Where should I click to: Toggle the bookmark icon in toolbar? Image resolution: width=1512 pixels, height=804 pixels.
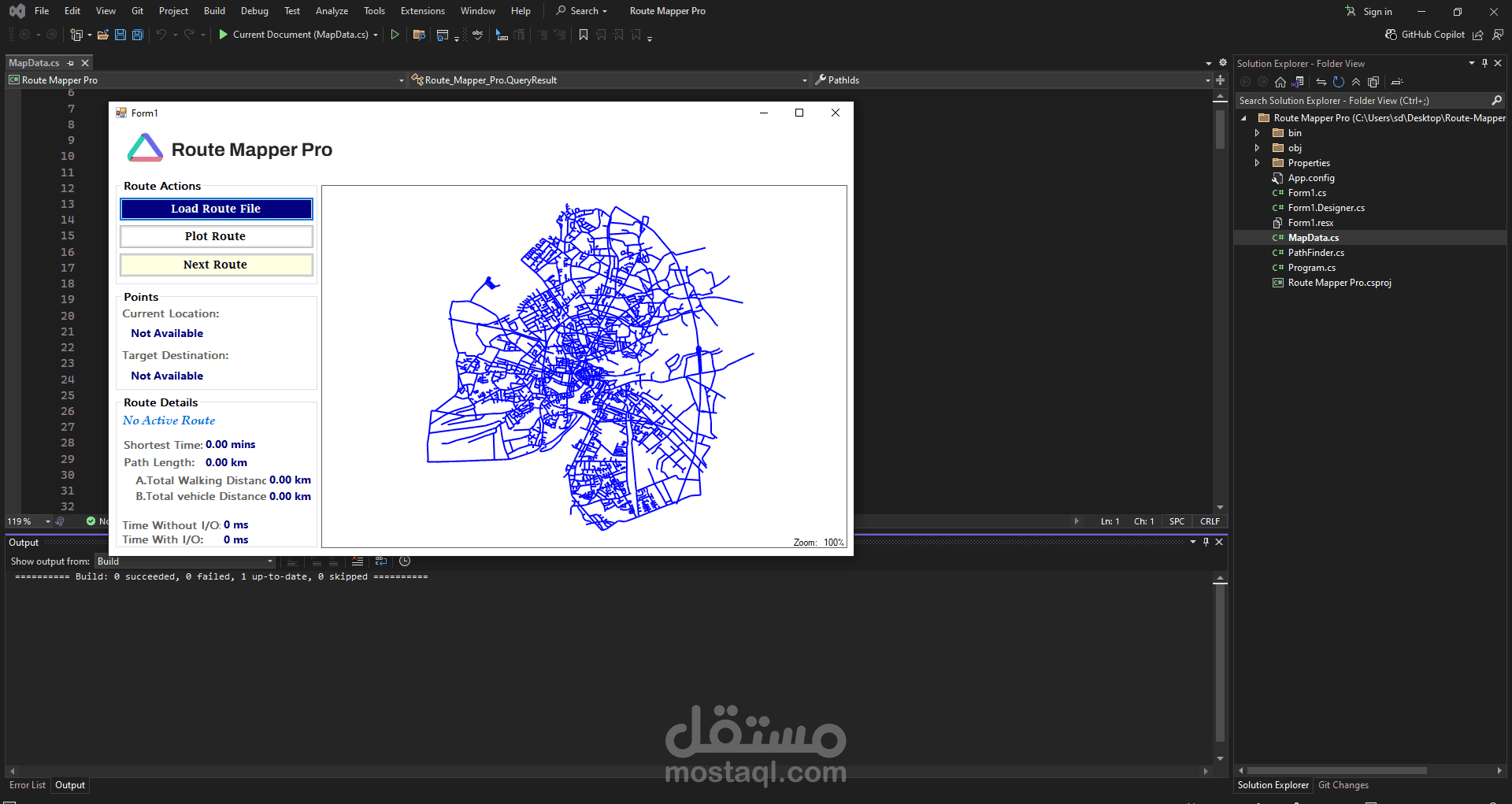pyautogui.click(x=584, y=35)
